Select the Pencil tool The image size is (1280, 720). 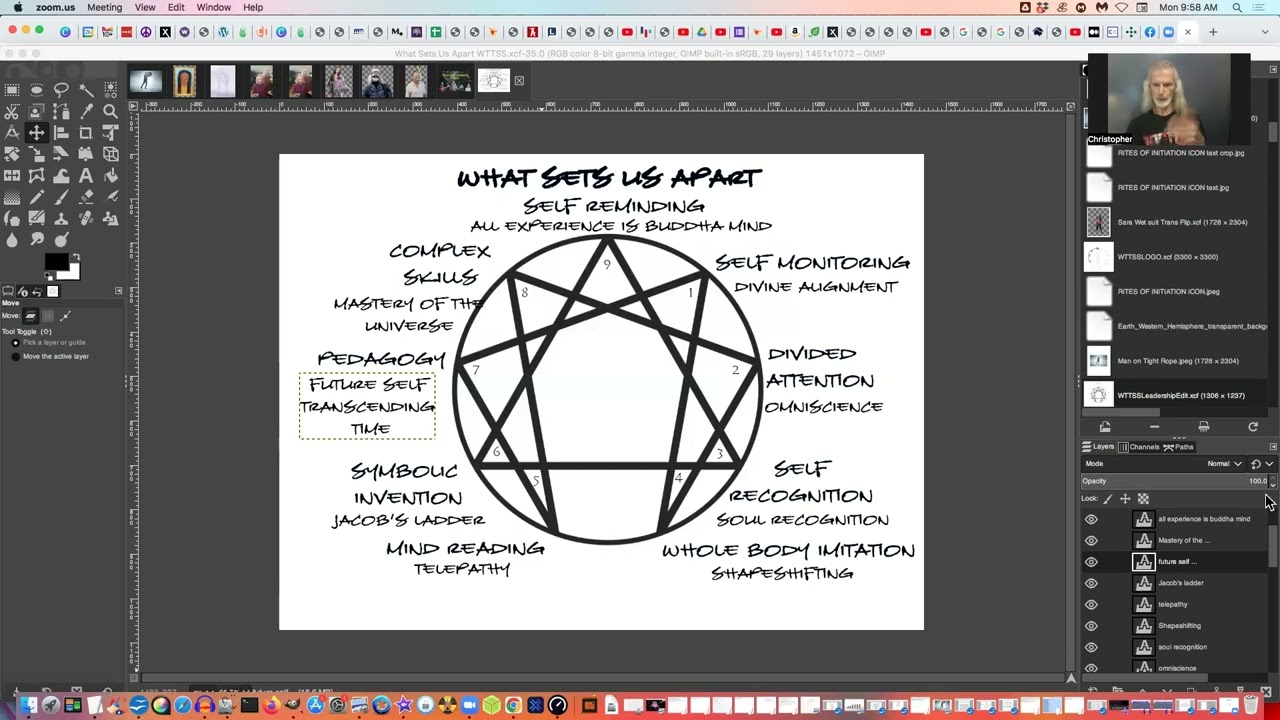click(36, 197)
